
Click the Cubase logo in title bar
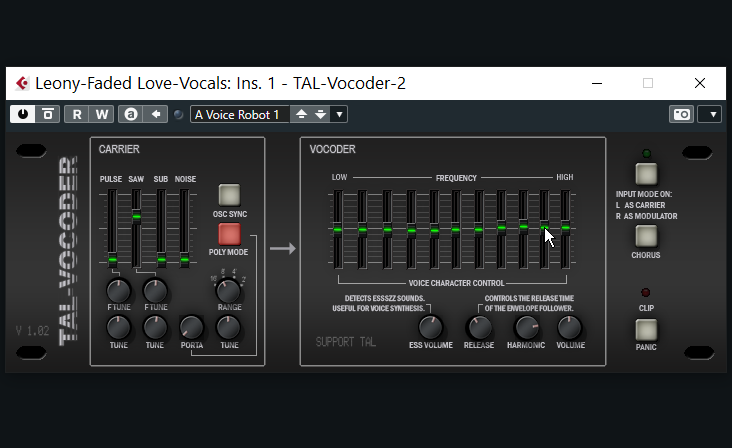22,84
